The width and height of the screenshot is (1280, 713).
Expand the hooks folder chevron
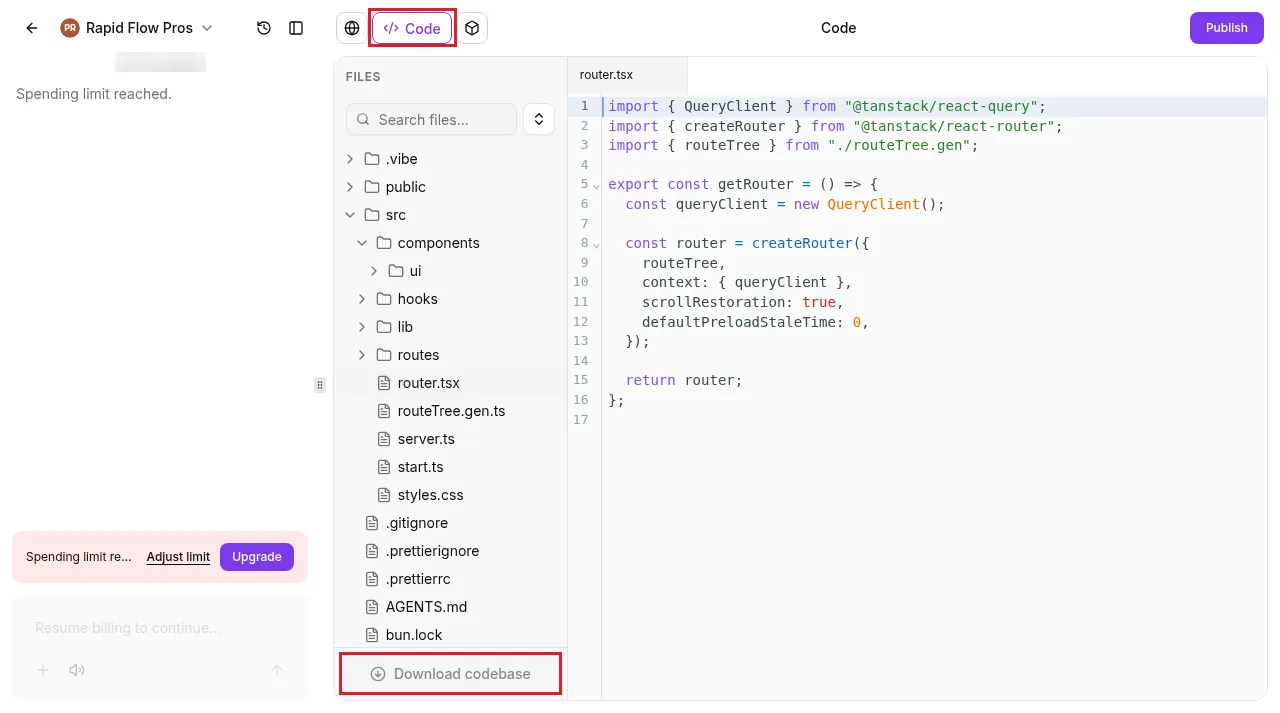tap(362, 299)
